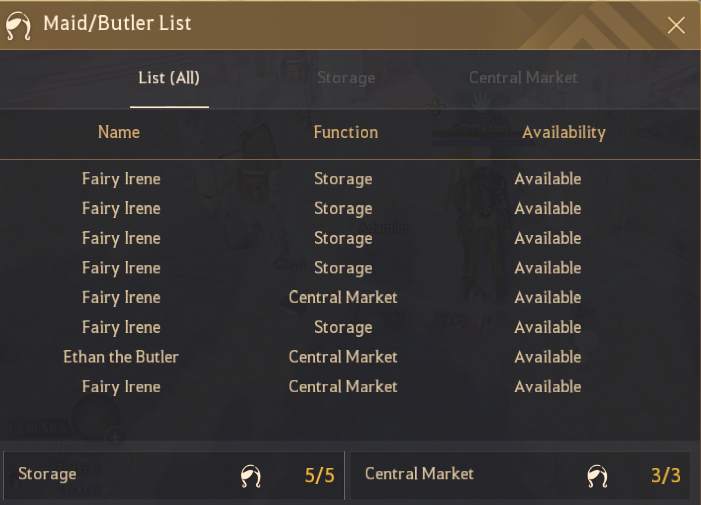The height and width of the screenshot is (505, 701).
Task: Click the 3/3 Central Market maid count
Action: pyautogui.click(x=666, y=476)
